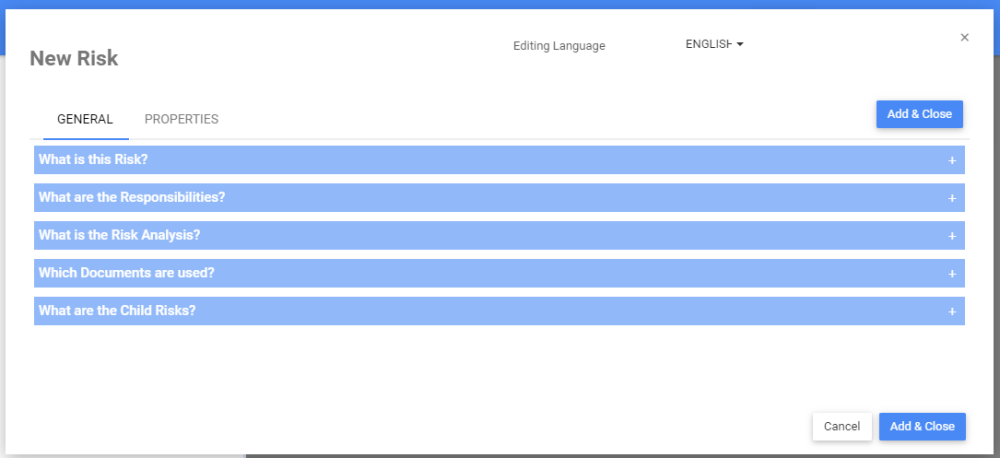Expand 'What is the Risk Analysis?' header

(120, 235)
